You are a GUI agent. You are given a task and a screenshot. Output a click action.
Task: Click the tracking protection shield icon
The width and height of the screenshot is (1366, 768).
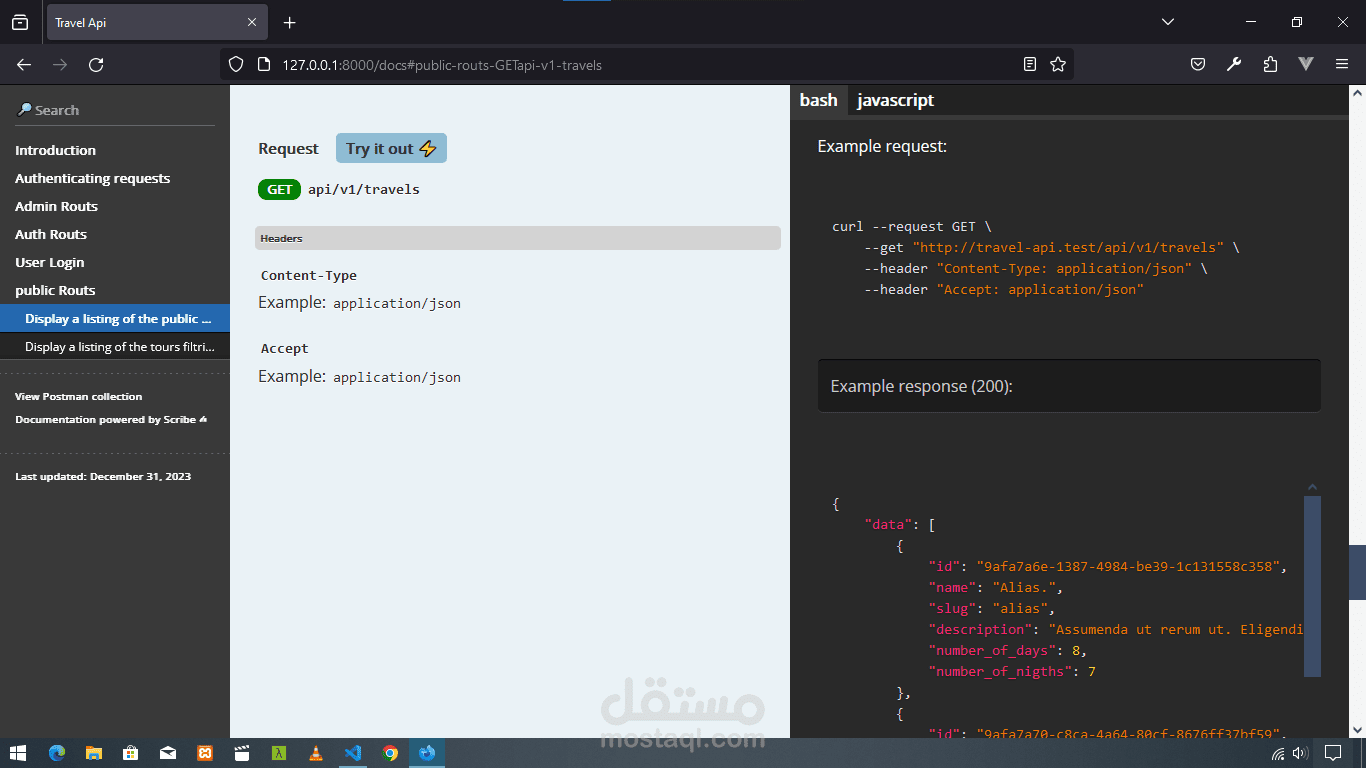(236, 64)
